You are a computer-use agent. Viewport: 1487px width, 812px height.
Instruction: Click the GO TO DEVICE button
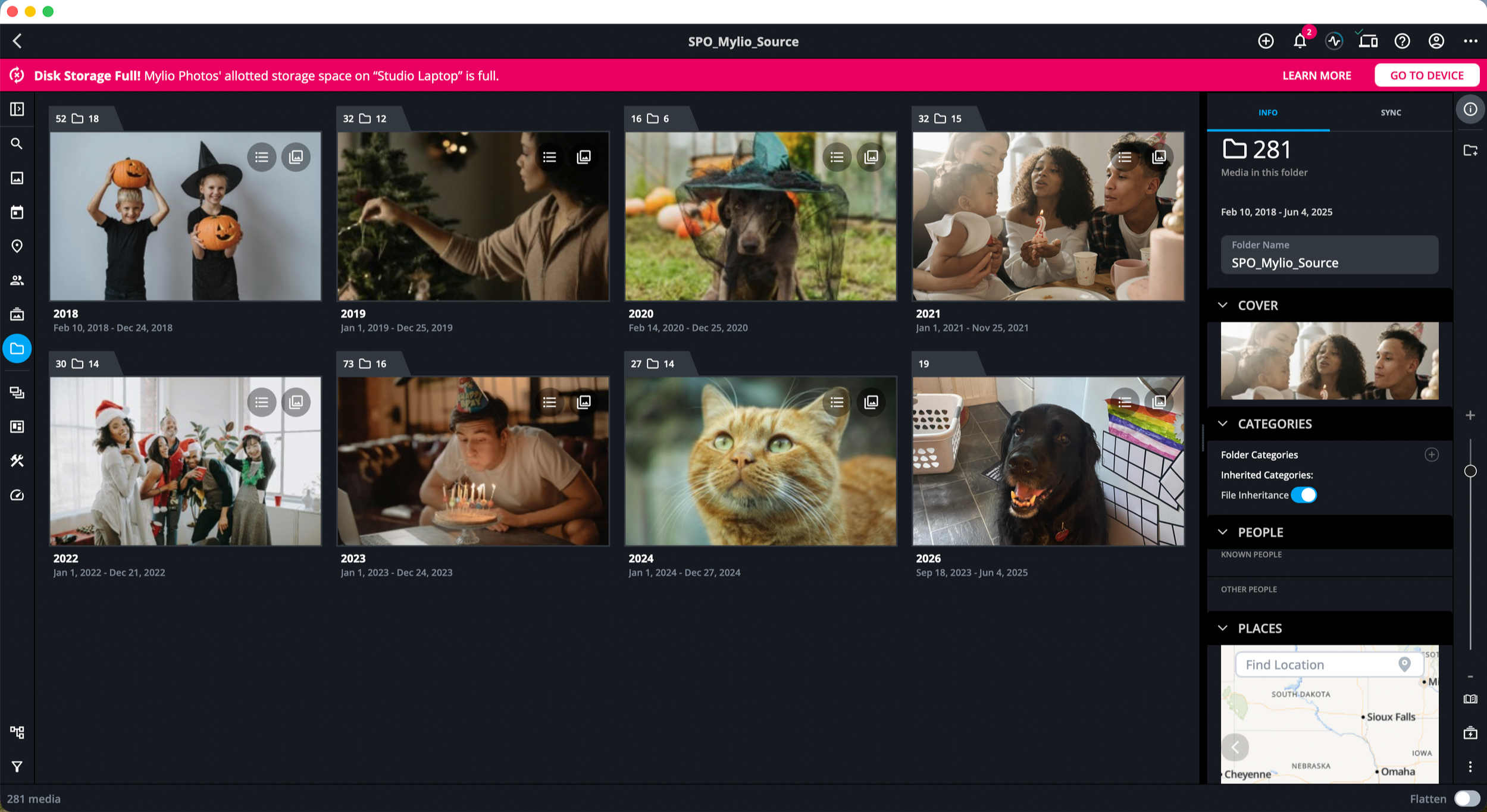(1426, 76)
